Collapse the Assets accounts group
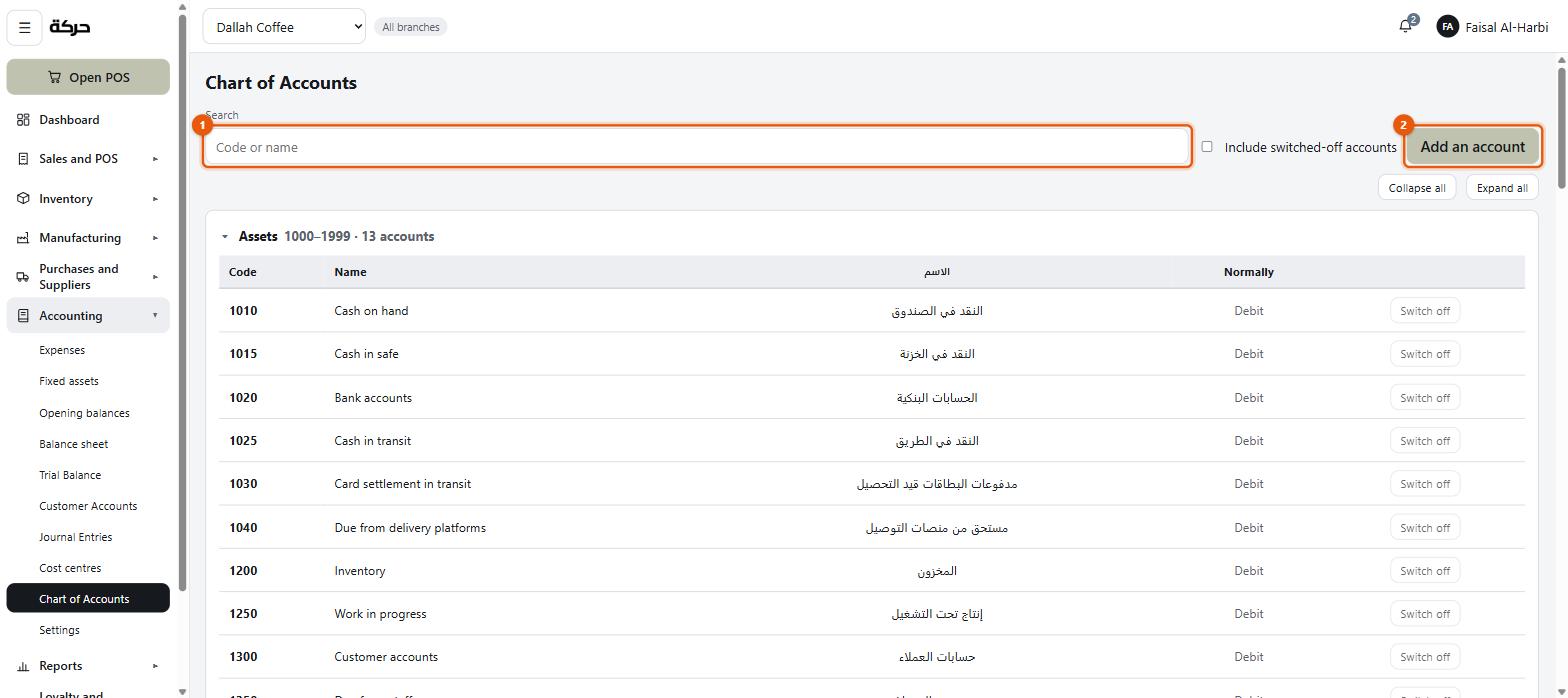 [225, 237]
